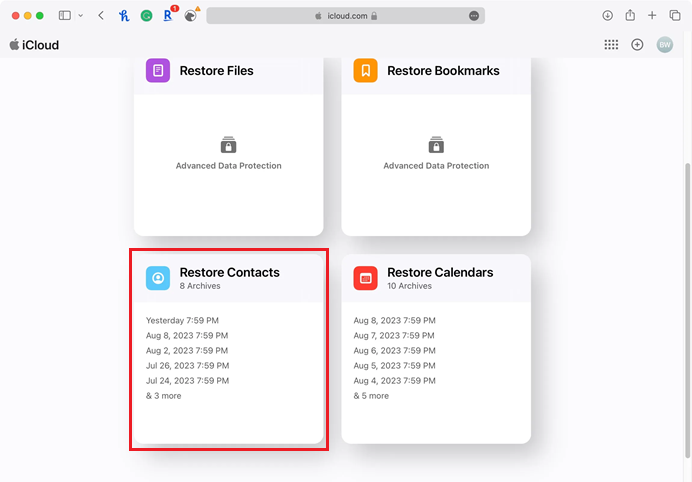Open the Restore Contacts heading
This screenshot has width=692, height=482.
click(x=229, y=272)
